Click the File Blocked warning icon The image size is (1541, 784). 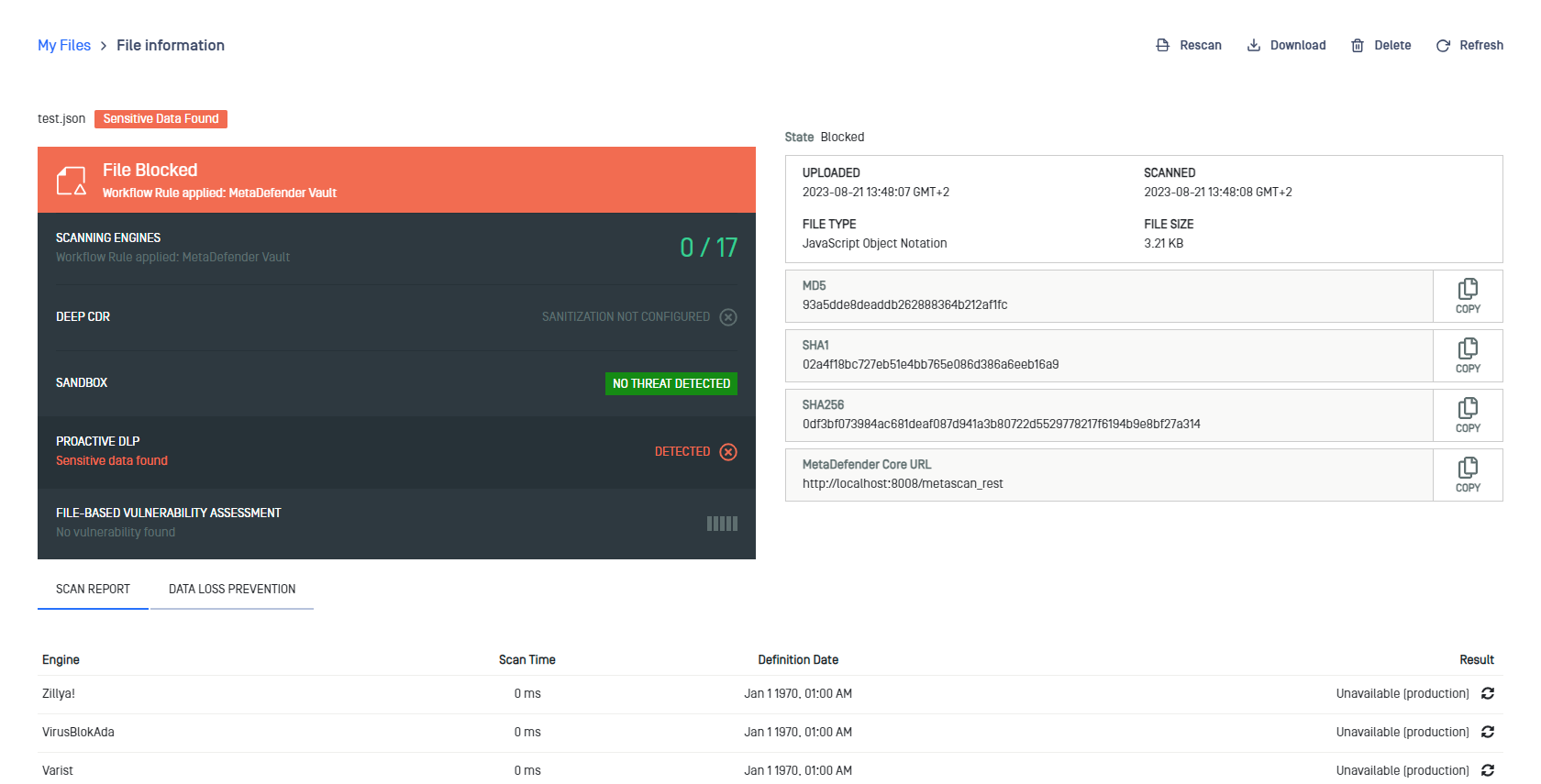point(72,181)
